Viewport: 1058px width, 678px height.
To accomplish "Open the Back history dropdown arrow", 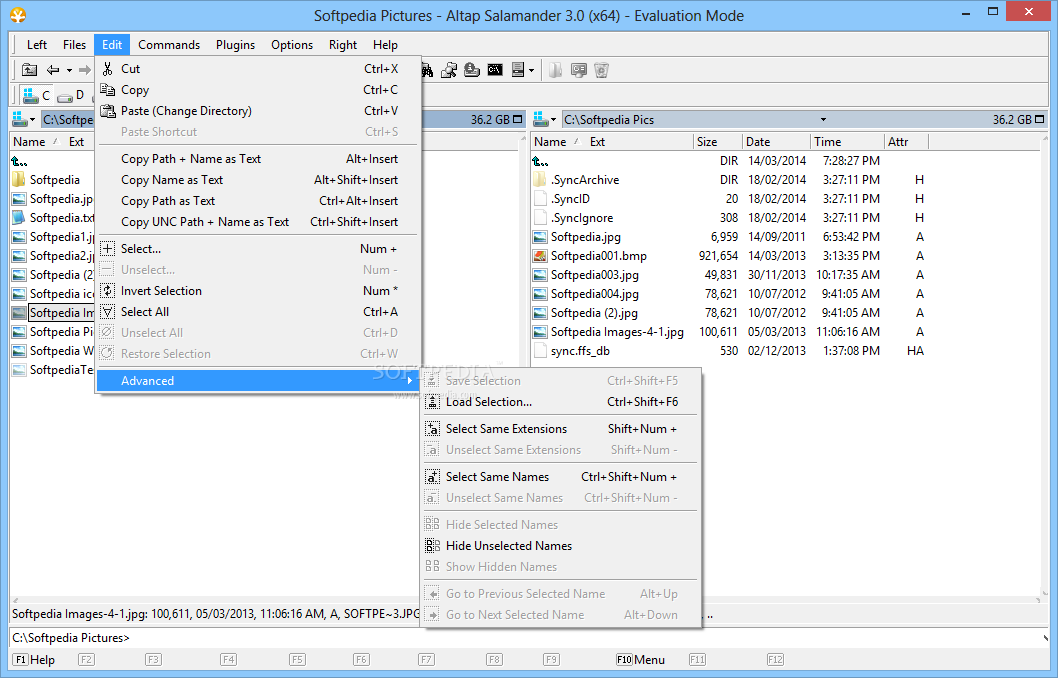I will click(69, 70).
